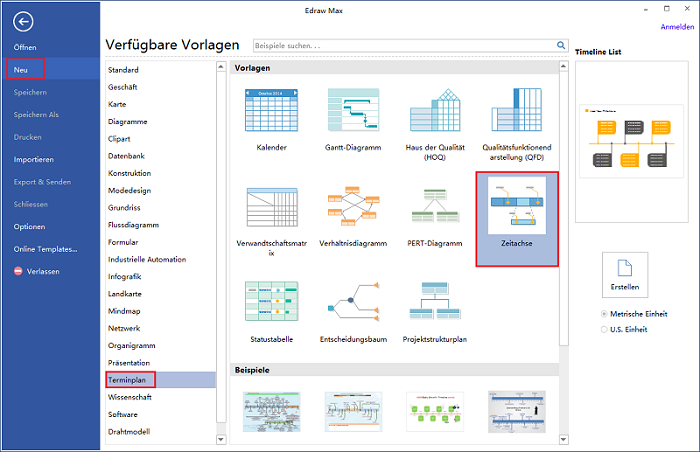Viewport: 700px width, 452px height.
Task: Select the Software category
Action: coord(123,414)
